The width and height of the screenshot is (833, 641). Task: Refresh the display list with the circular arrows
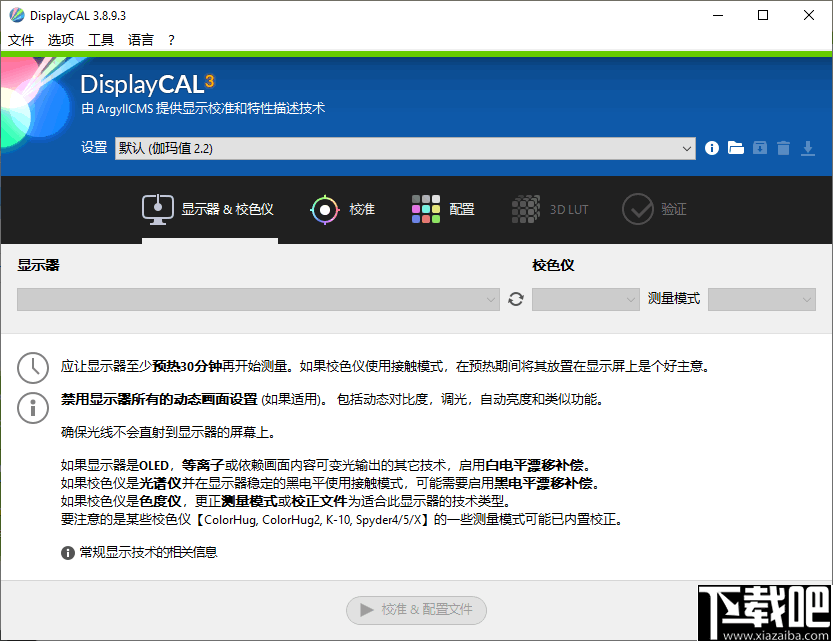tap(515, 298)
